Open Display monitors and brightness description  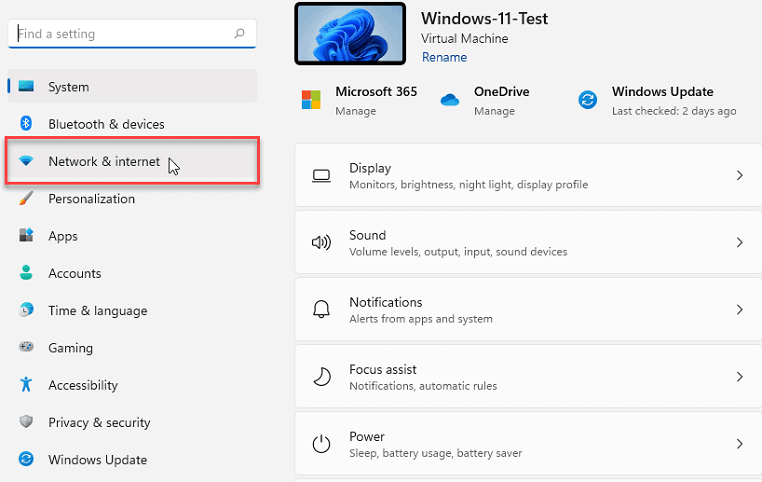coord(468,185)
